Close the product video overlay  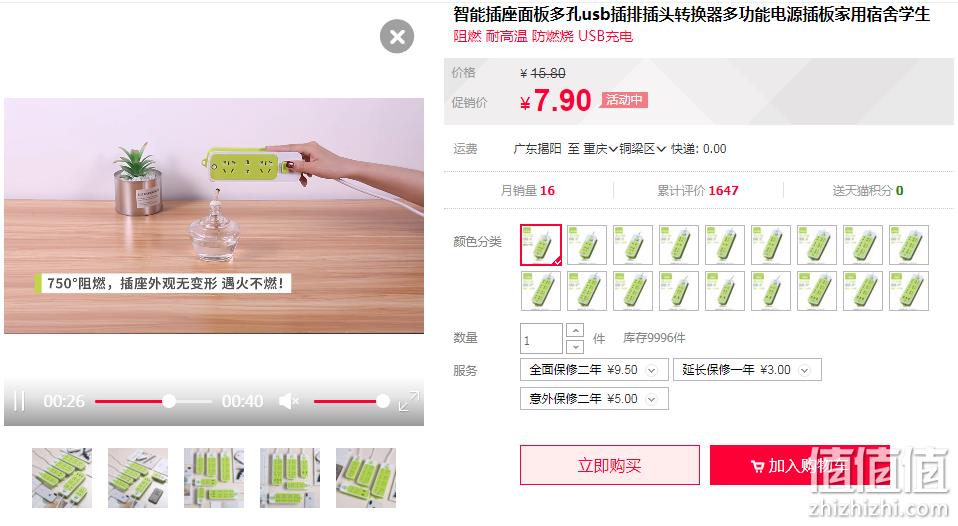coord(397,37)
